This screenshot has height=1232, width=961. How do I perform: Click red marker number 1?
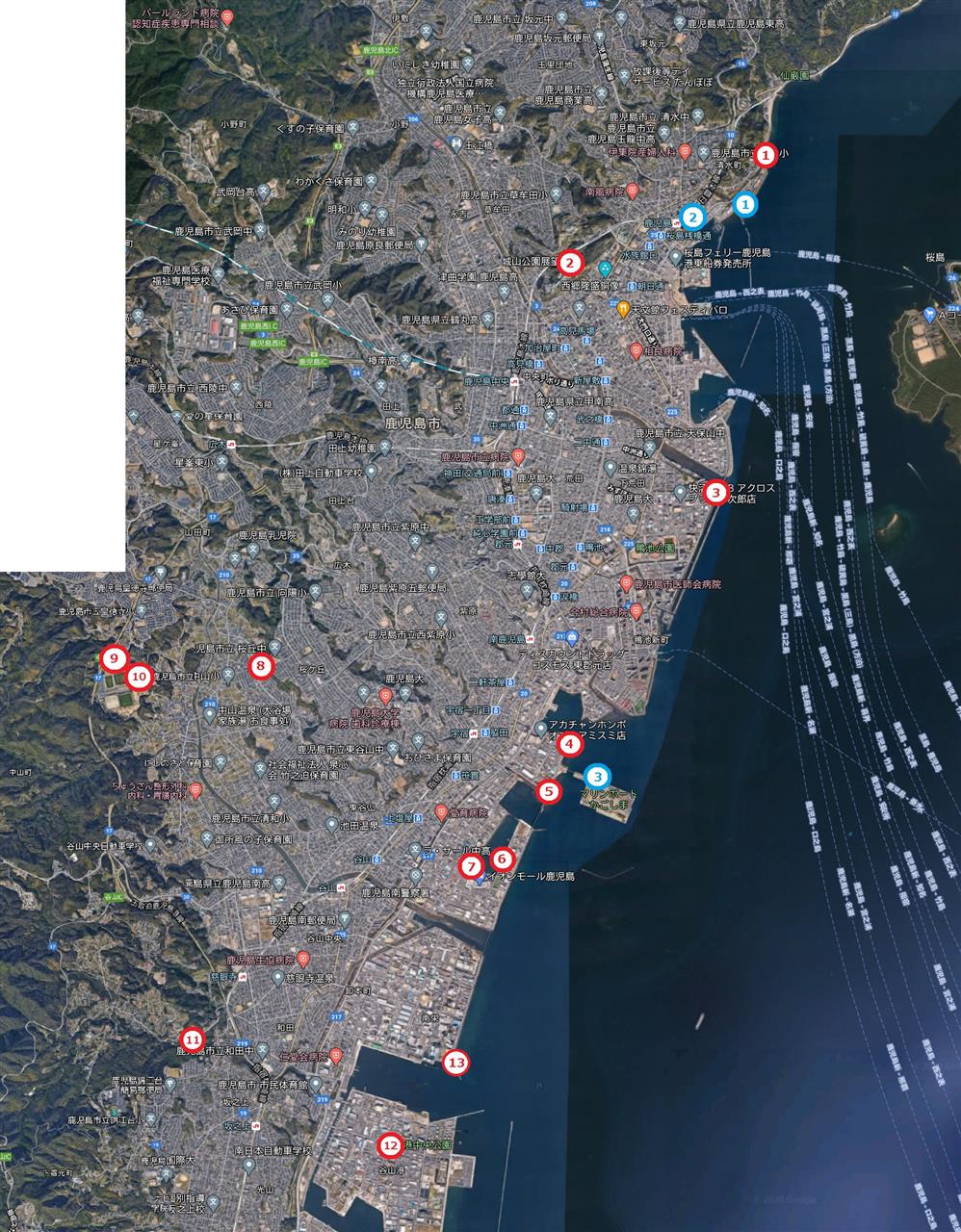pos(765,154)
